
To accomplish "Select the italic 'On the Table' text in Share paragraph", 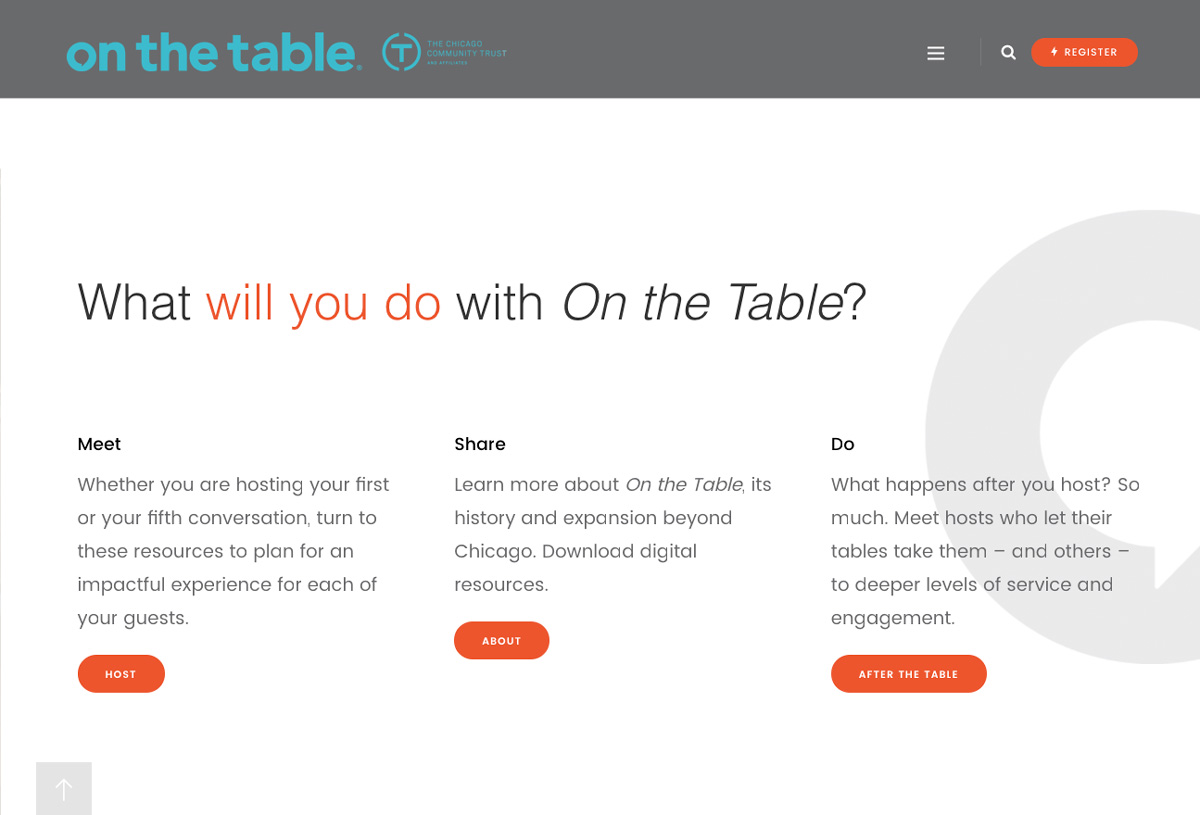I will click(682, 484).
